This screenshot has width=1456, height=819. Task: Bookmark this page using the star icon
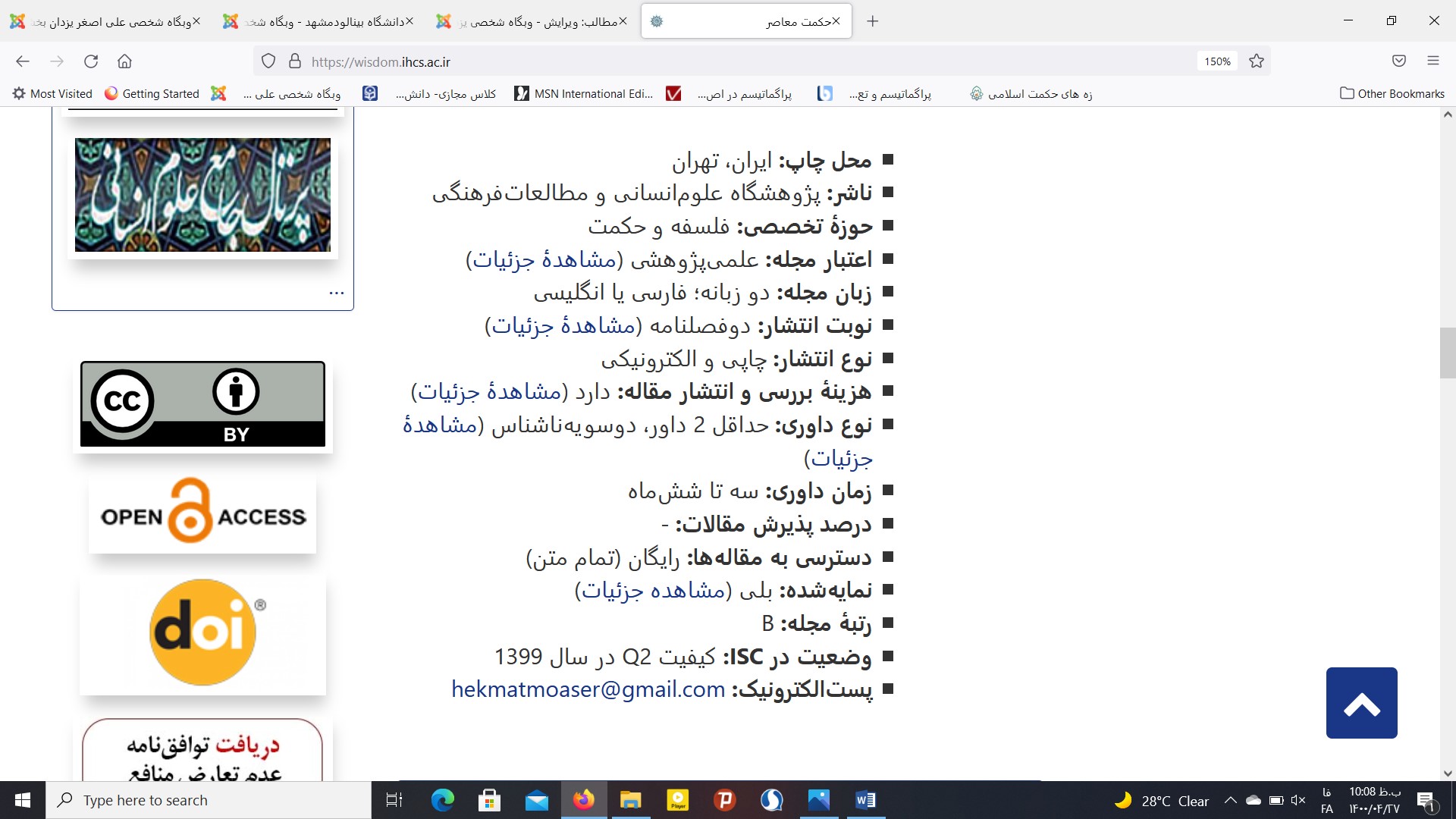point(1256,61)
